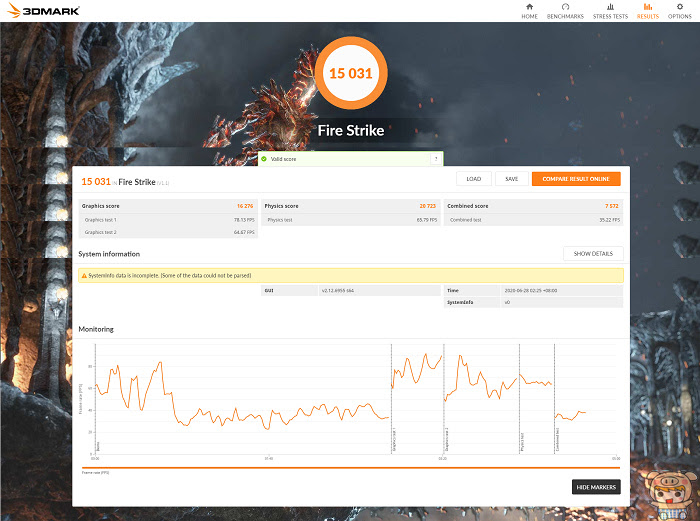Select the Graphics score row
The image size is (700, 521).
click(168, 206)
